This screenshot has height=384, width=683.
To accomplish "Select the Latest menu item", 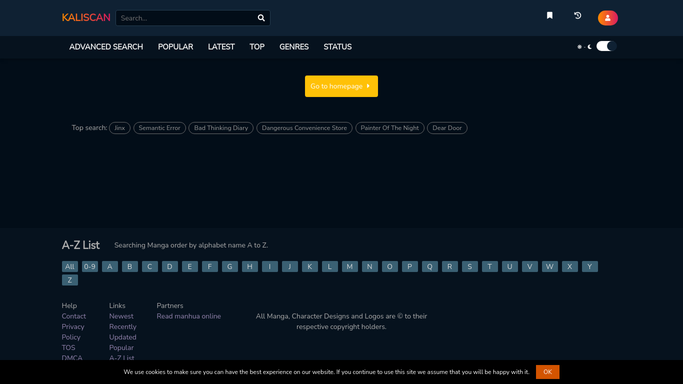I will tap(221, 47).
